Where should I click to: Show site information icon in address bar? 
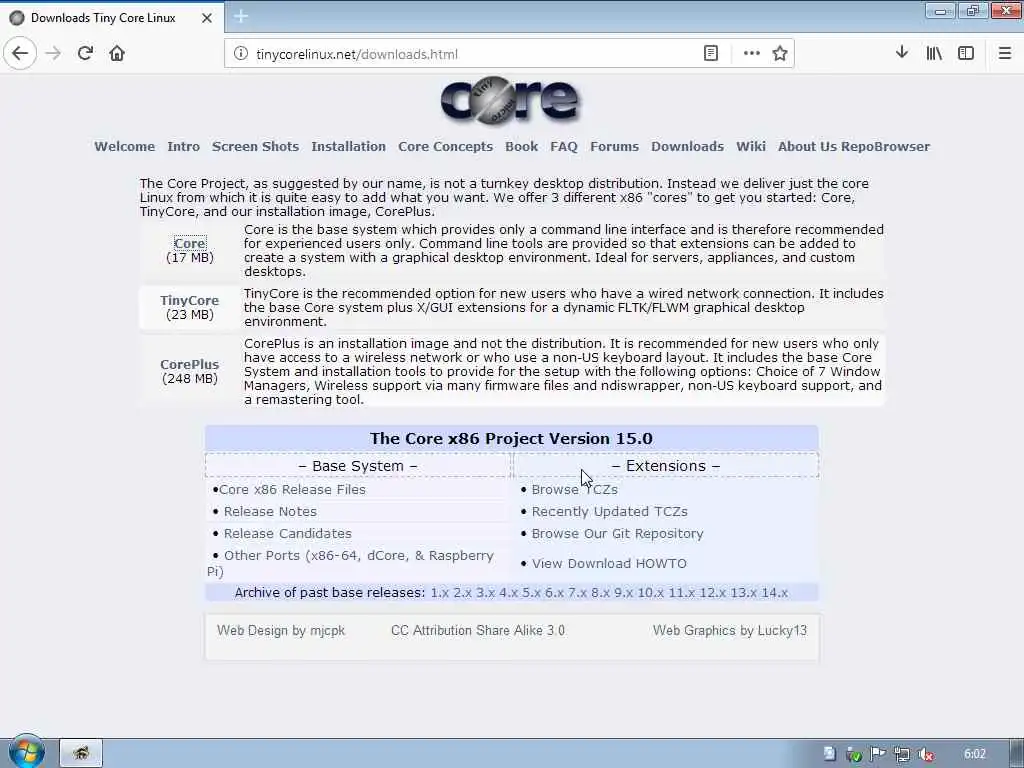241,54
